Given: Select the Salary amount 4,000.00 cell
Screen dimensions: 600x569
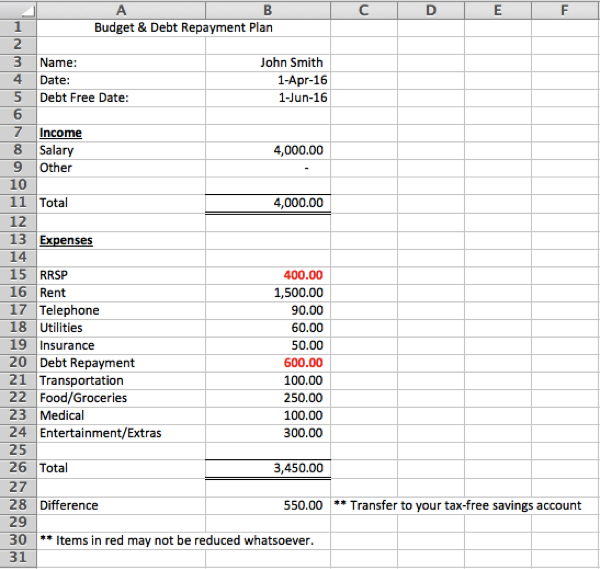Looking at the screenshot, I should tap(298, 150).
